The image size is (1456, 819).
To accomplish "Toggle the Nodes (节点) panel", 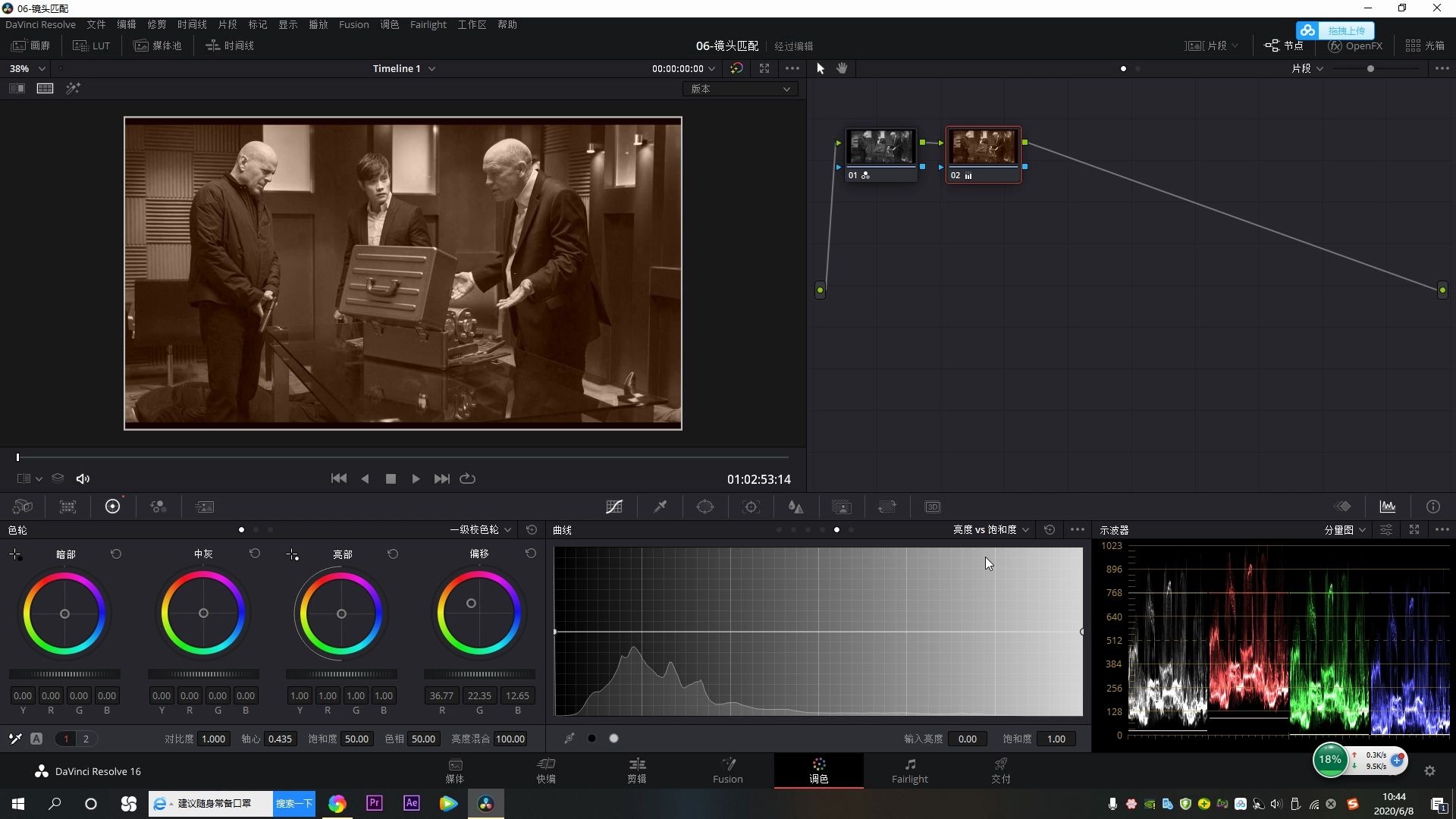I will 1284,45.
